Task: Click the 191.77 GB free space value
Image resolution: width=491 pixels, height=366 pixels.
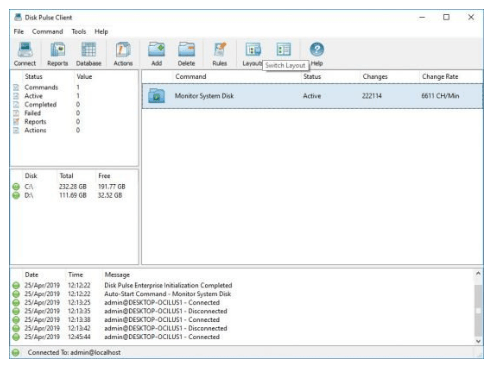Action: tap(111, 187)
